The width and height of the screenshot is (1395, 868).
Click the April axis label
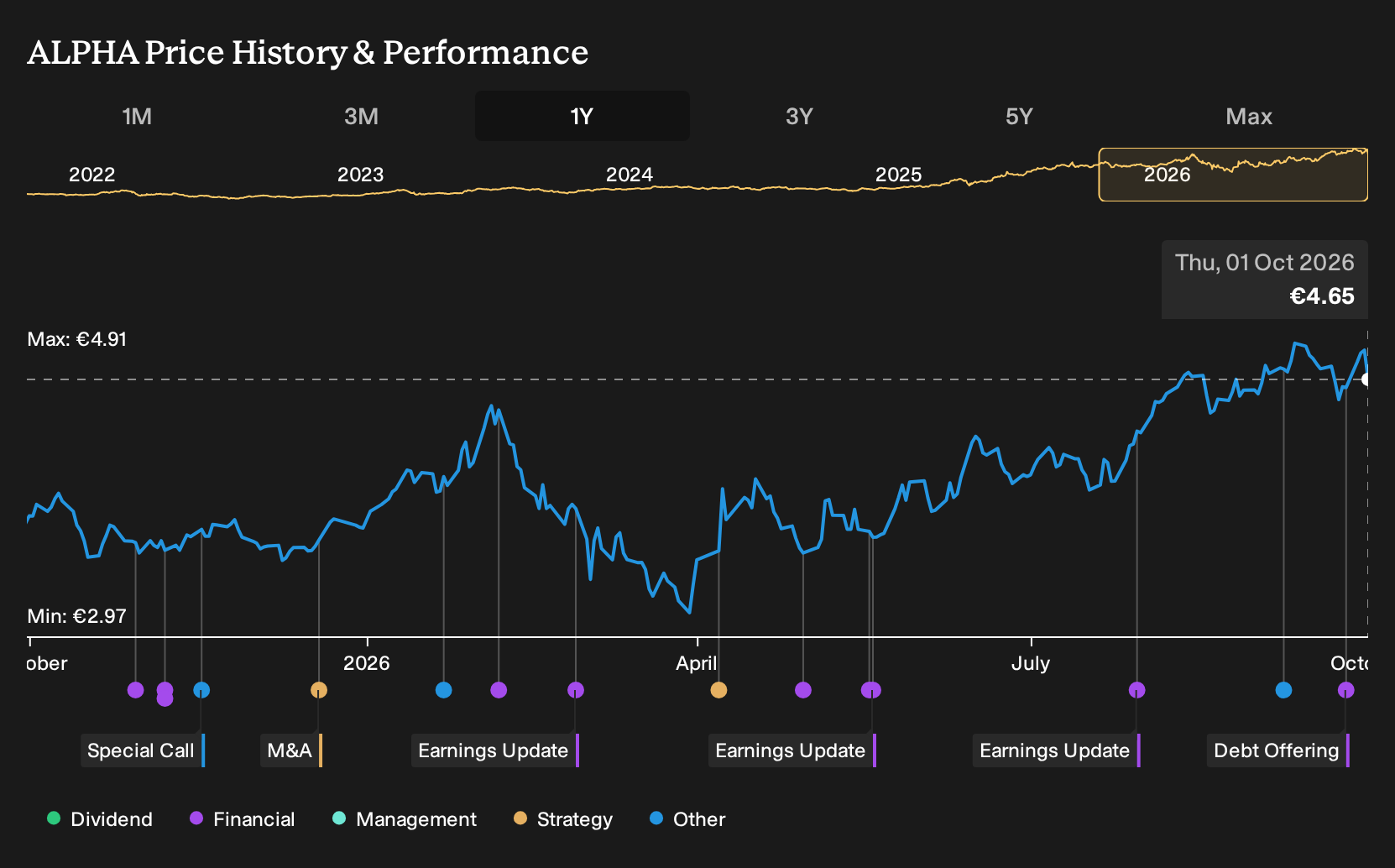pyautogui.click(x=697, y=663)
